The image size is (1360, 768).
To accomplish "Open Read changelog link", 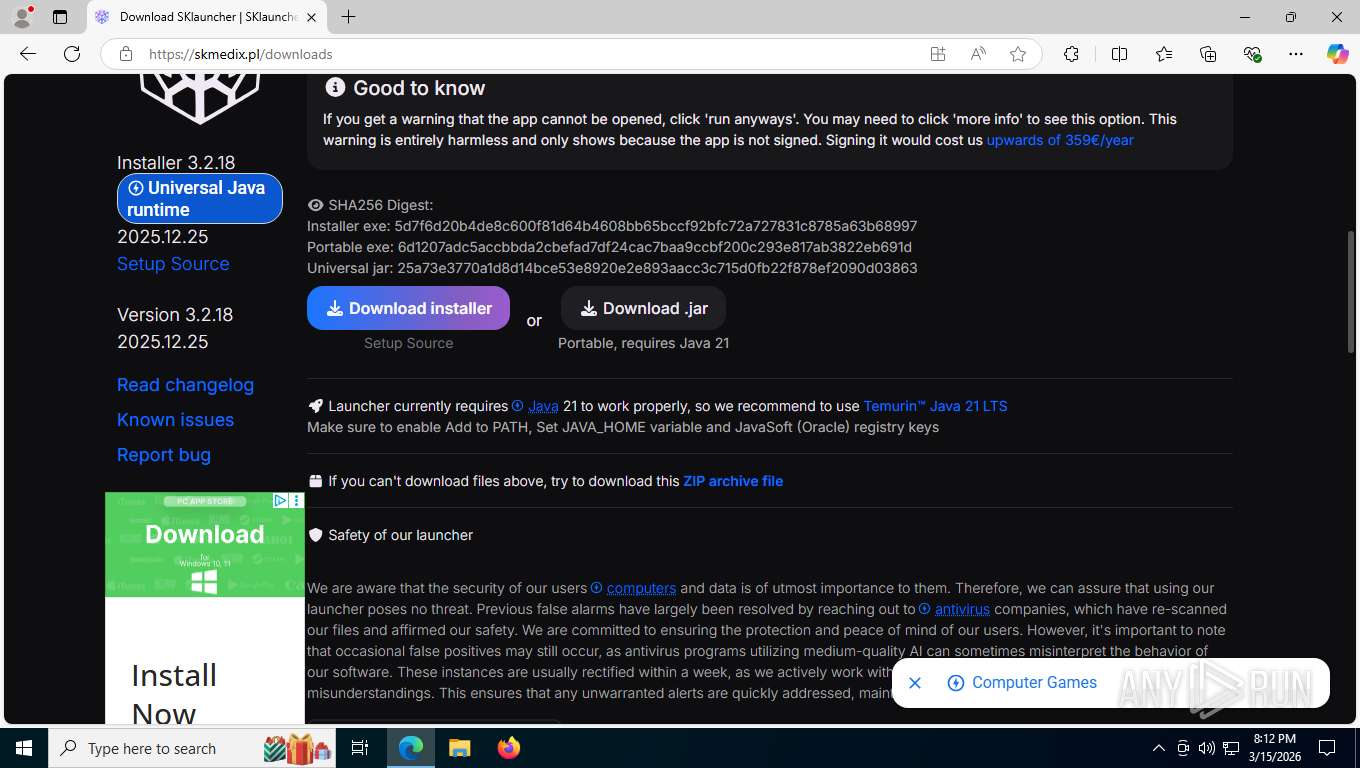I will (185, 385).
